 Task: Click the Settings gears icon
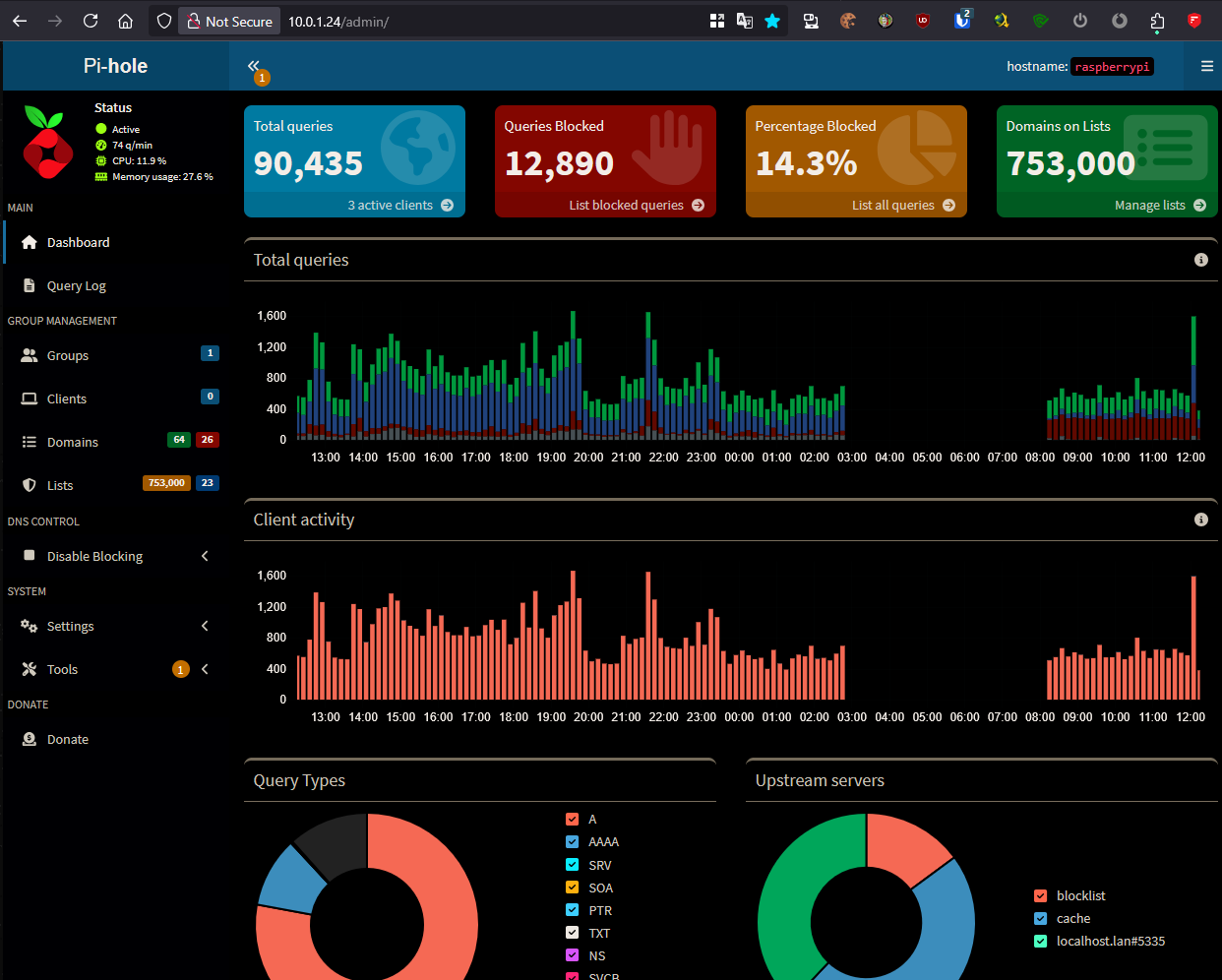(30, 626)
